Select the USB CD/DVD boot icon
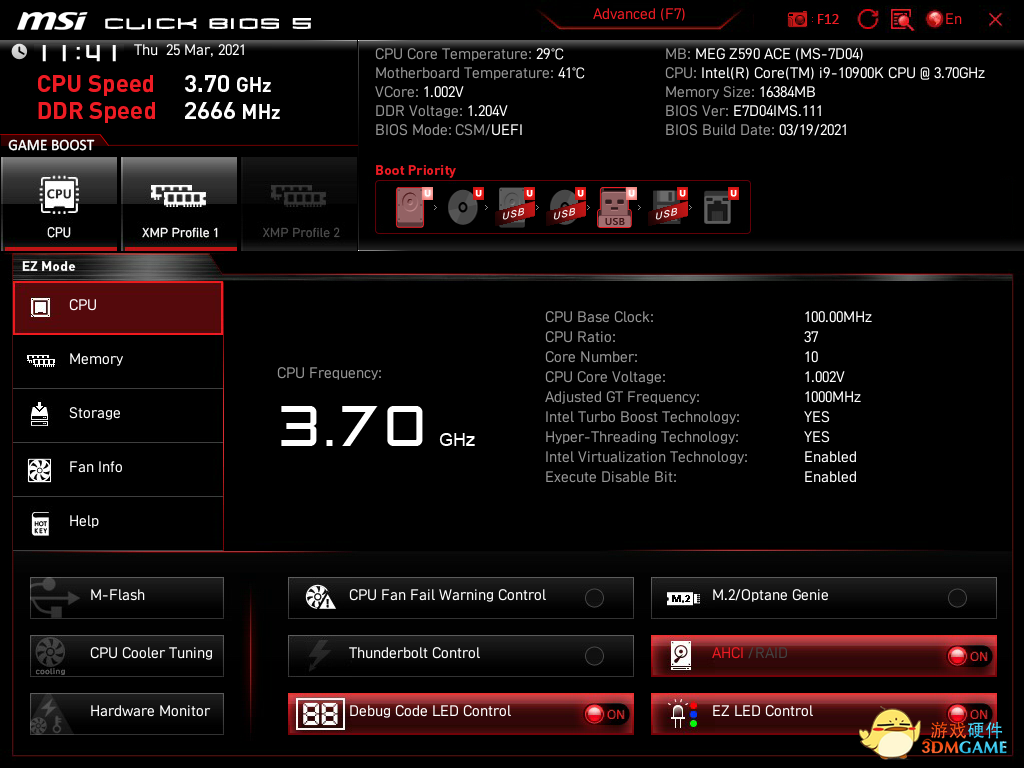This screenshot has width=1024, height=768. [x=567, y=207]
